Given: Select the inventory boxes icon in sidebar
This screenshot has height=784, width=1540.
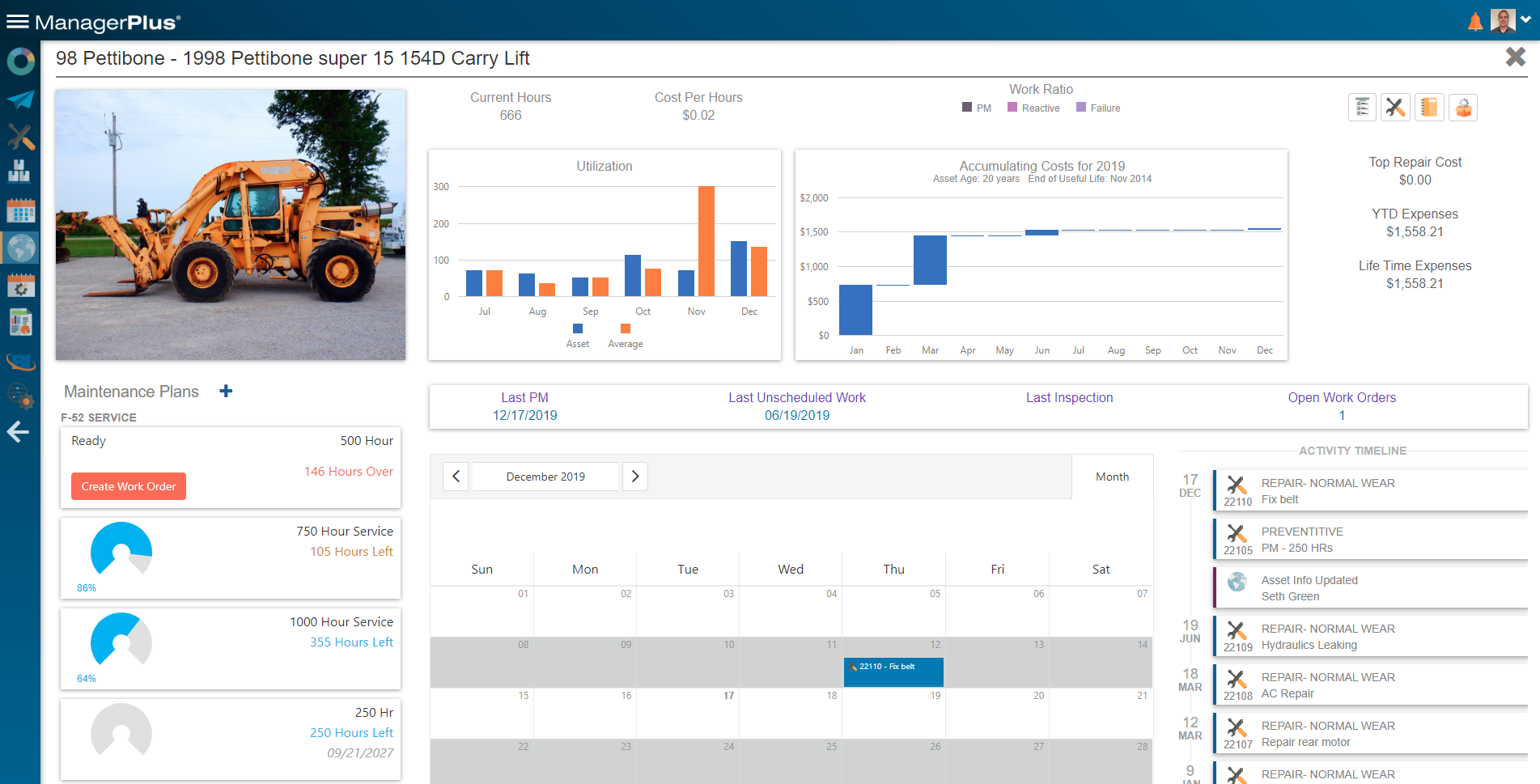Looking at the screenshot, I should (x=20, y=172).
